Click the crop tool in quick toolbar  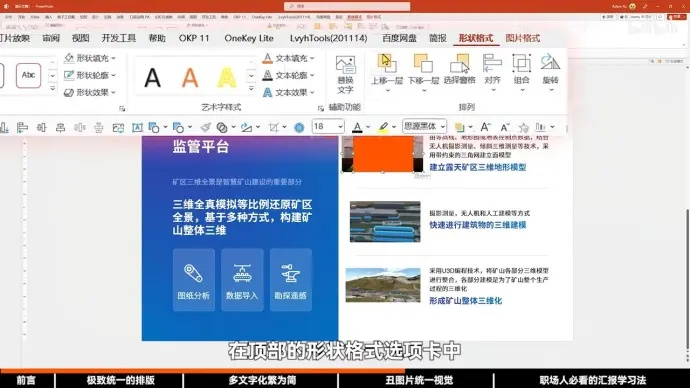[x=274, y=128]
